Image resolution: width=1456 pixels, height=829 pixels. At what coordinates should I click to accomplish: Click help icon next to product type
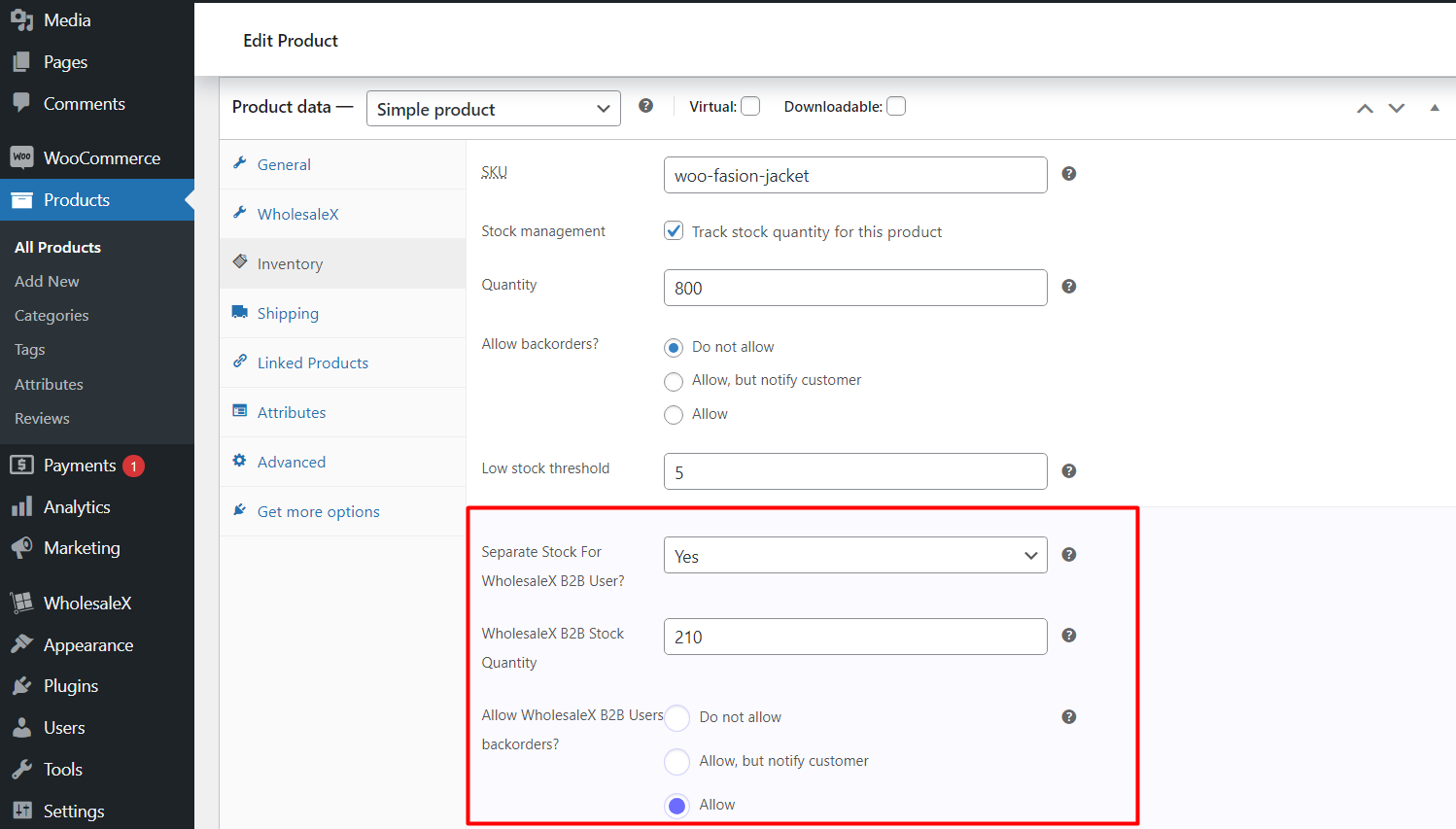(645, 106)
